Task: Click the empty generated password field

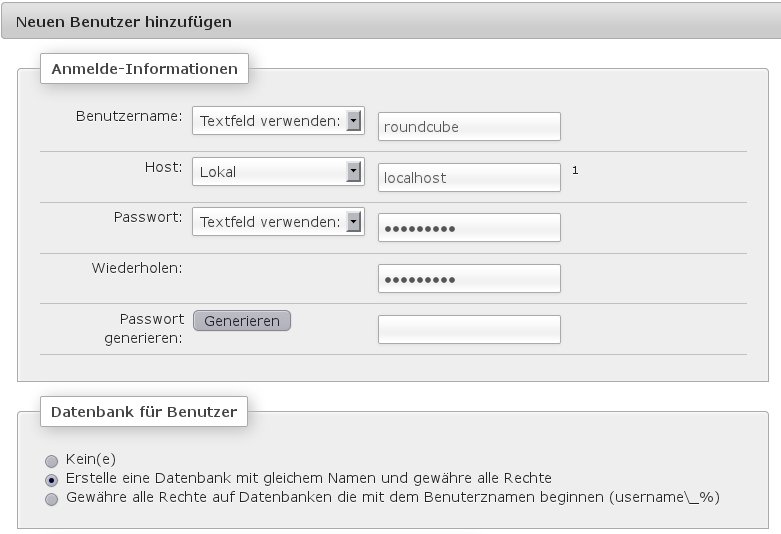Action: [x=469, y=330]
